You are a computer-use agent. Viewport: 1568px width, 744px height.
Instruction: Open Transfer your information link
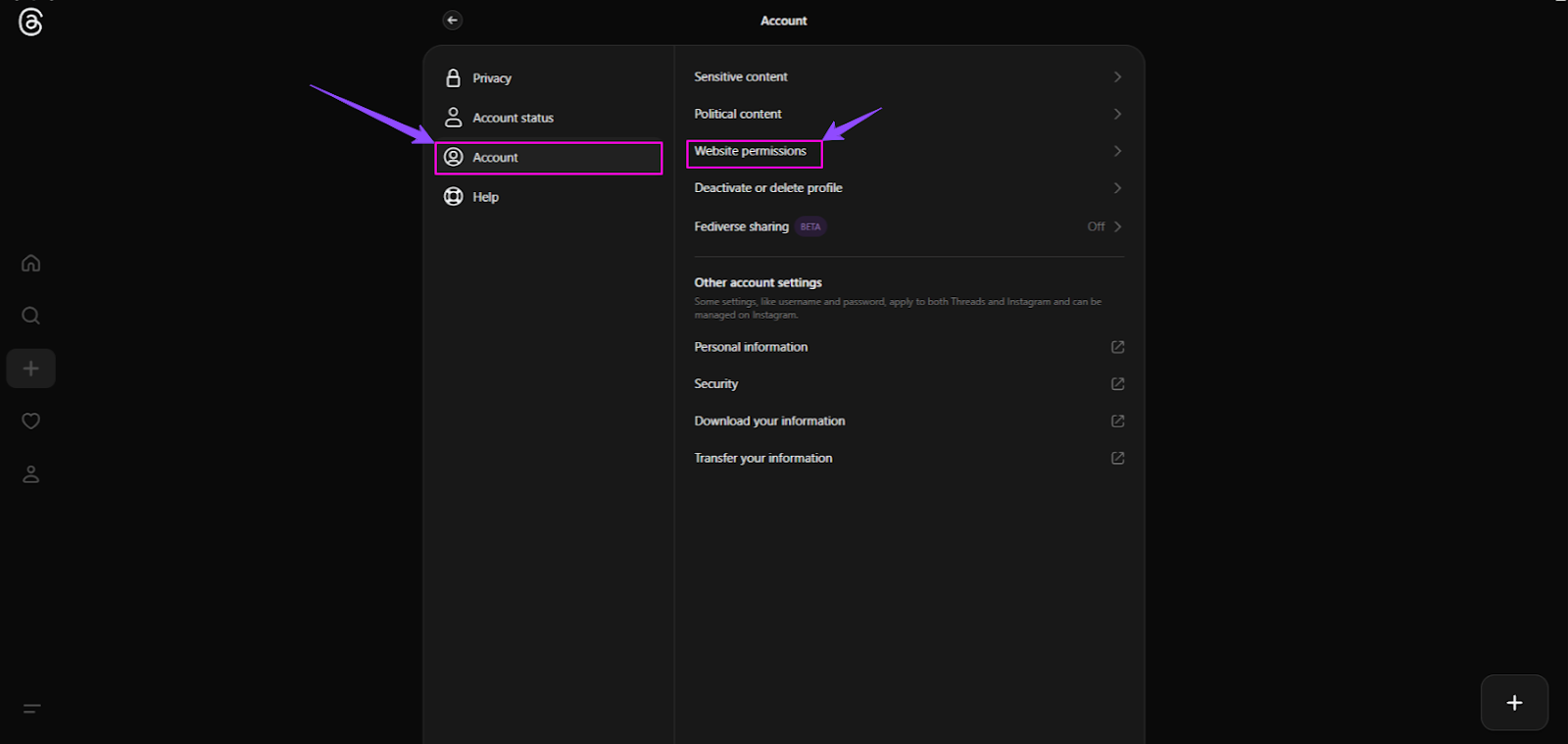click(908, 458)
